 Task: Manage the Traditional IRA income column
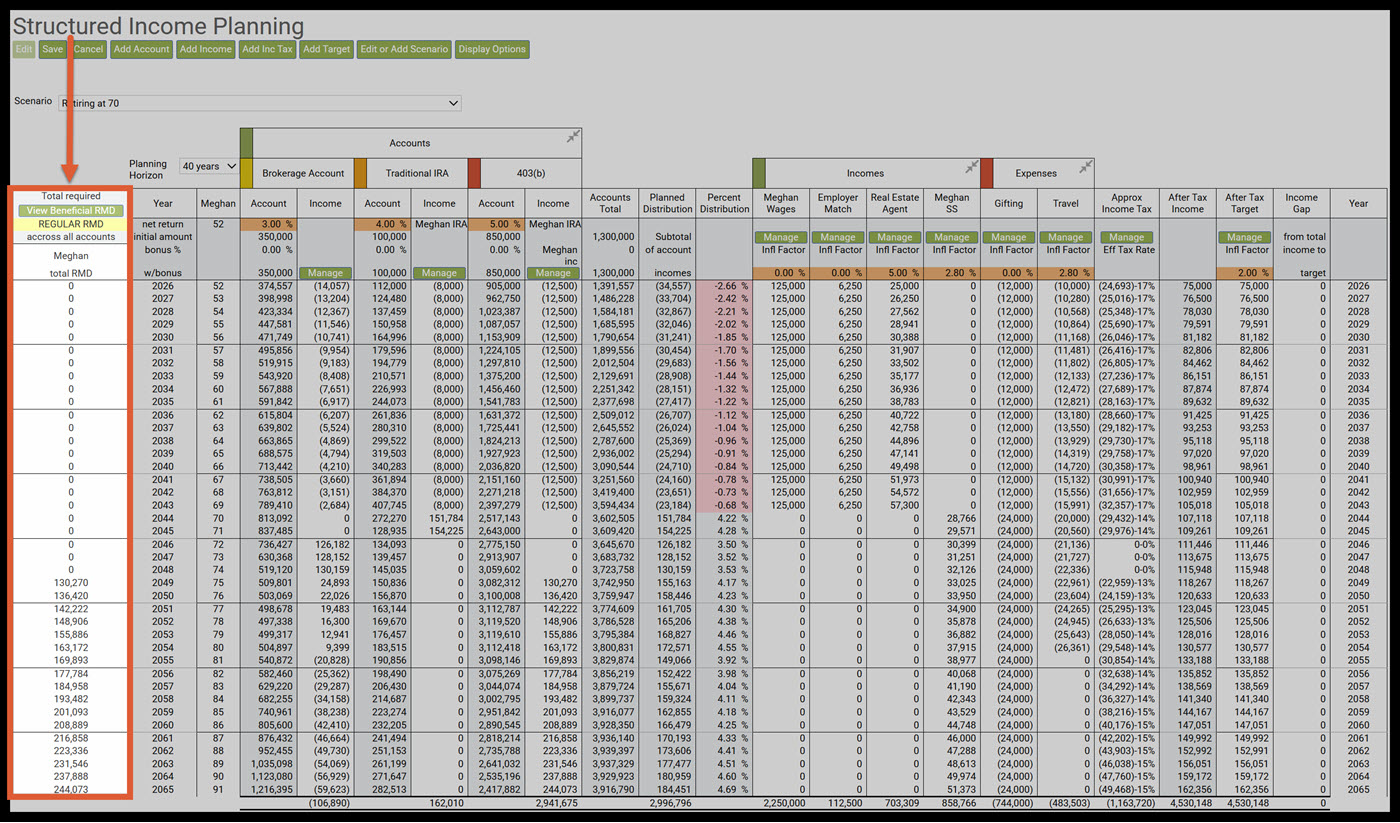coord(439,273)
